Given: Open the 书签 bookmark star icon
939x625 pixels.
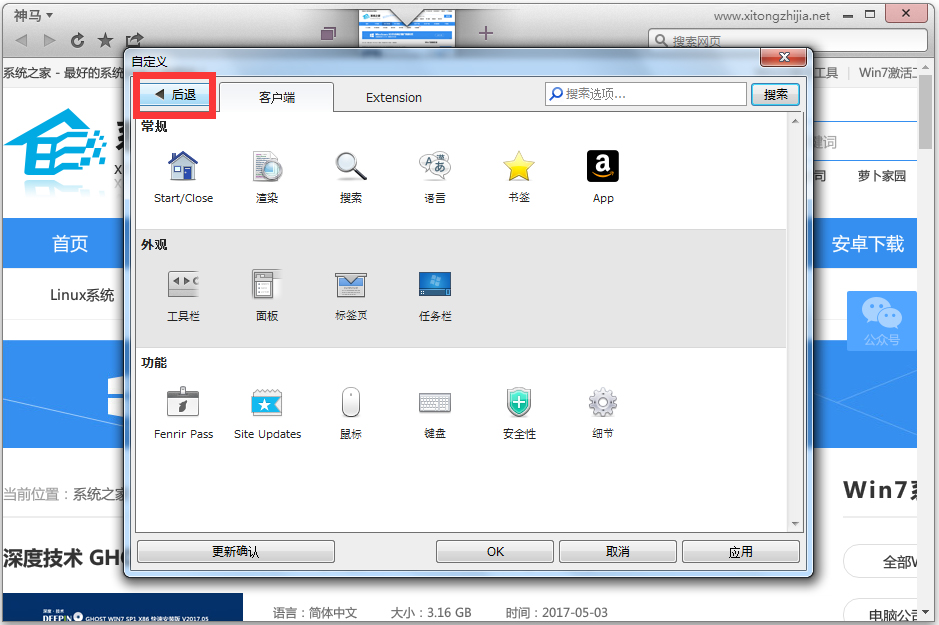Looking at the screenshot, I should point(519,166).
